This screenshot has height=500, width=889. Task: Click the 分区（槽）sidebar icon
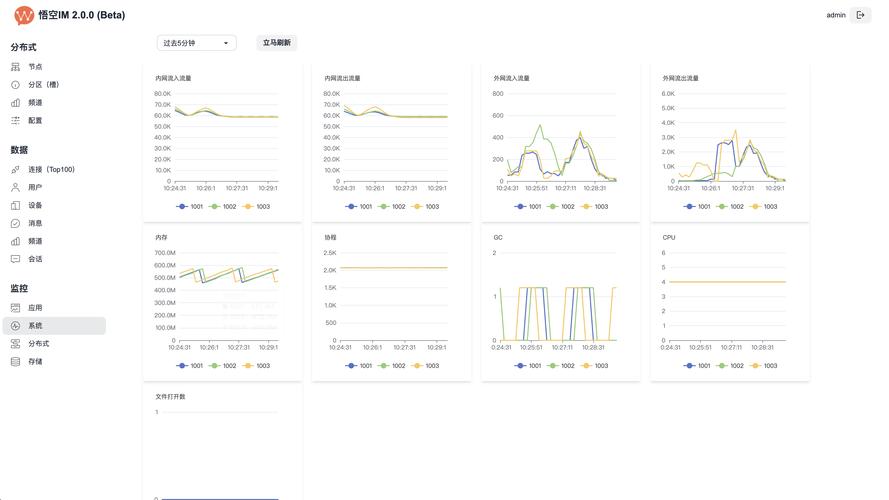click(x=15, y=85)
